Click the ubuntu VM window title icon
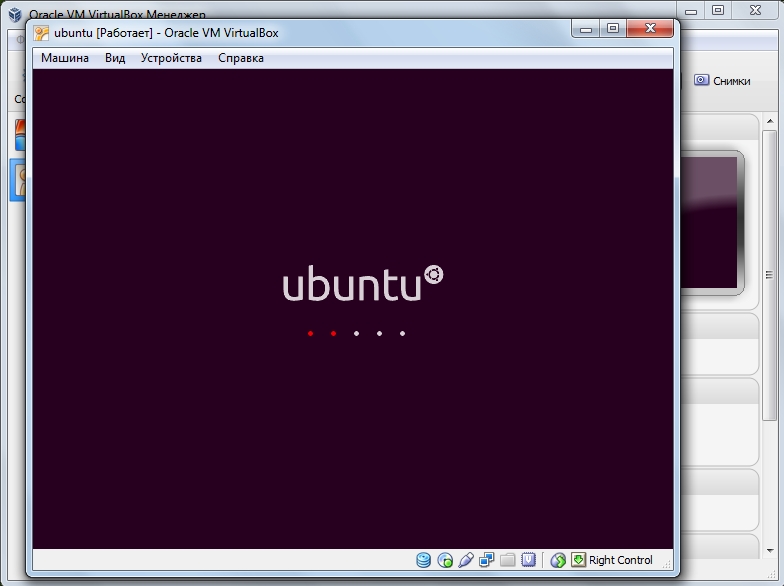This screenshot has height=586, width=784. 41,33
